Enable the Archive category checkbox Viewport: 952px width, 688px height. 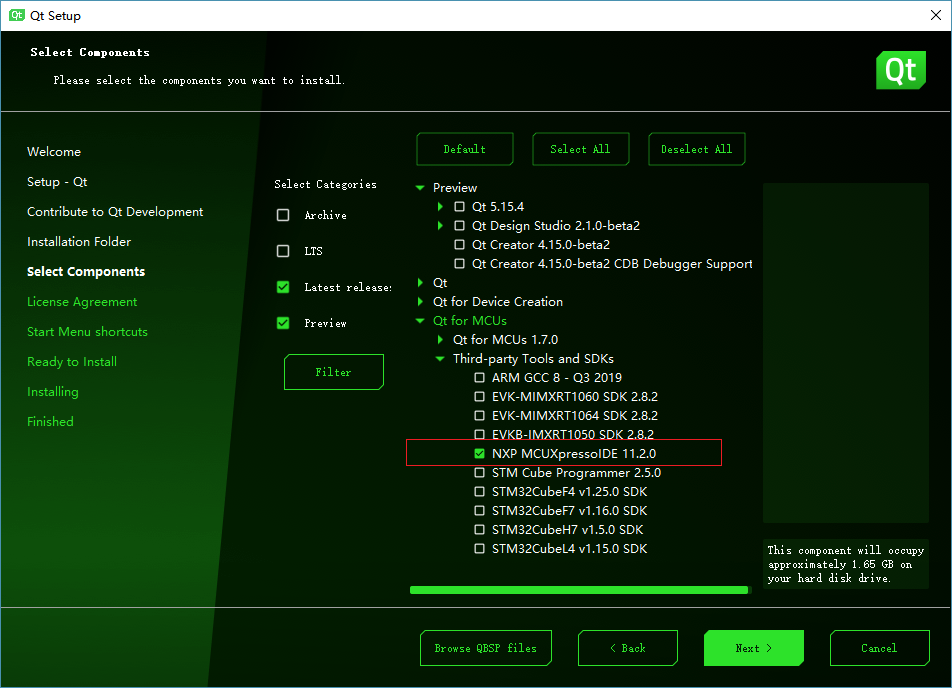[x=283, y=215]
